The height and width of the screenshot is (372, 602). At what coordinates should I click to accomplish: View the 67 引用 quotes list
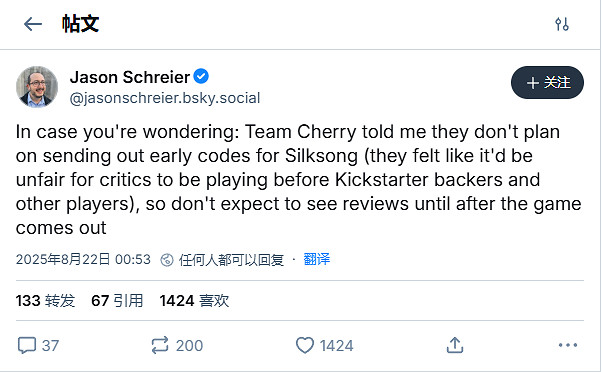pos(117,301)
